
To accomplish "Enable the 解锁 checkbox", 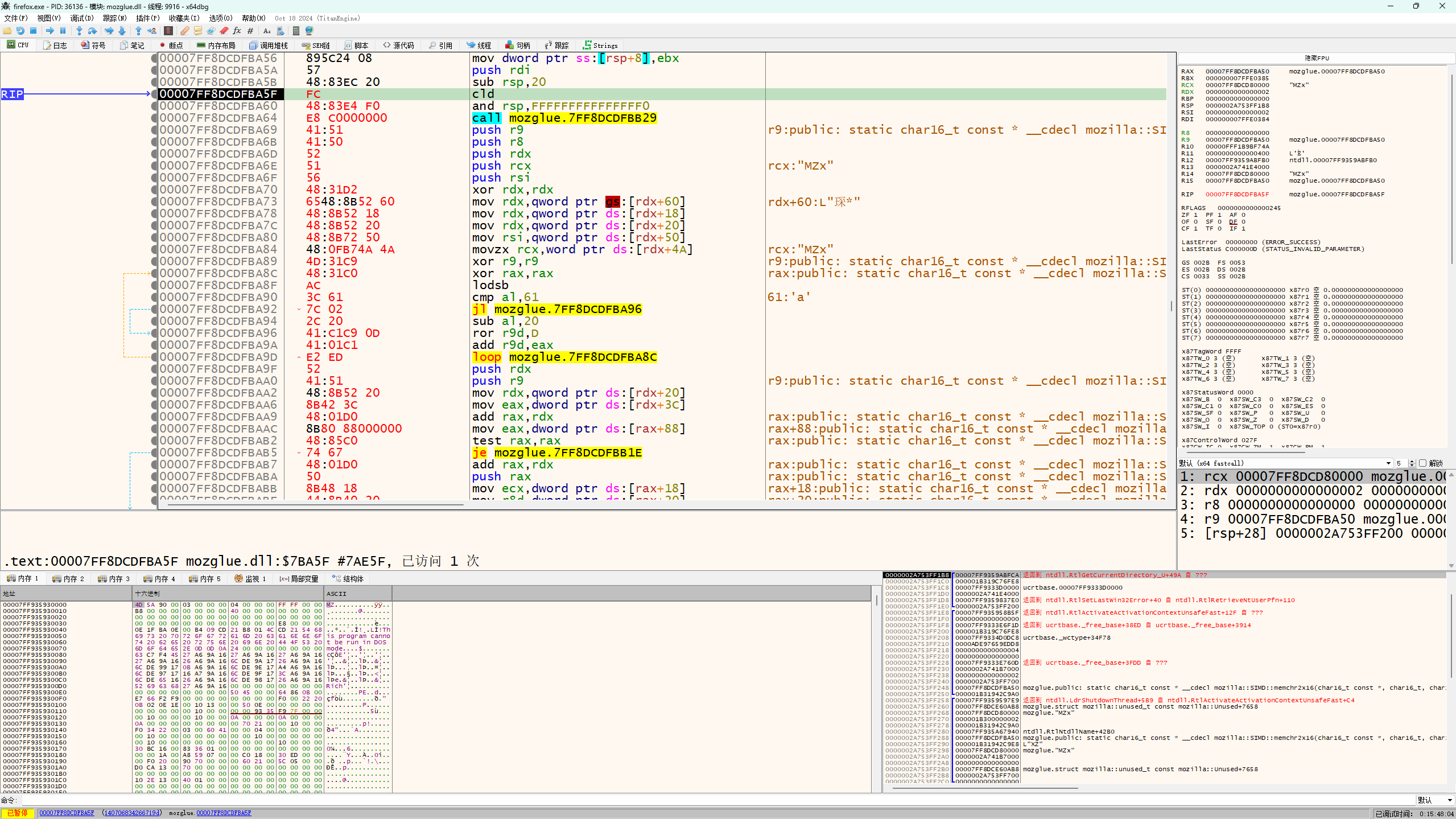I will [1423, 463].
